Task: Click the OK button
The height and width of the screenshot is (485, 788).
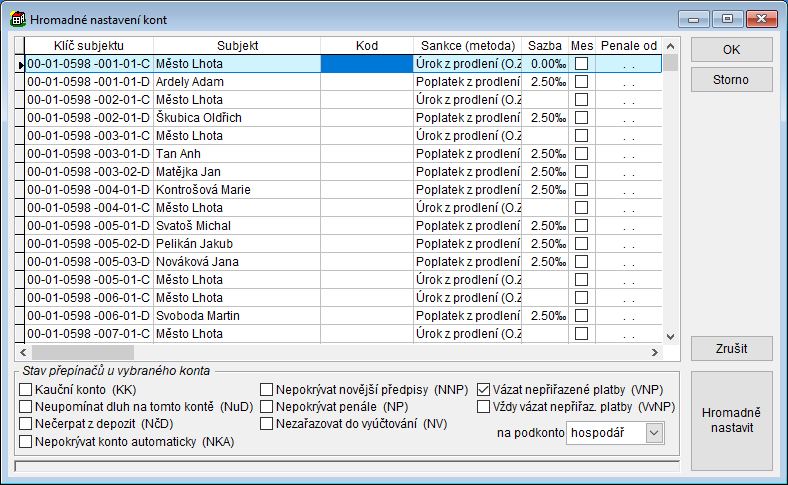Action: [x=731, y=50]
